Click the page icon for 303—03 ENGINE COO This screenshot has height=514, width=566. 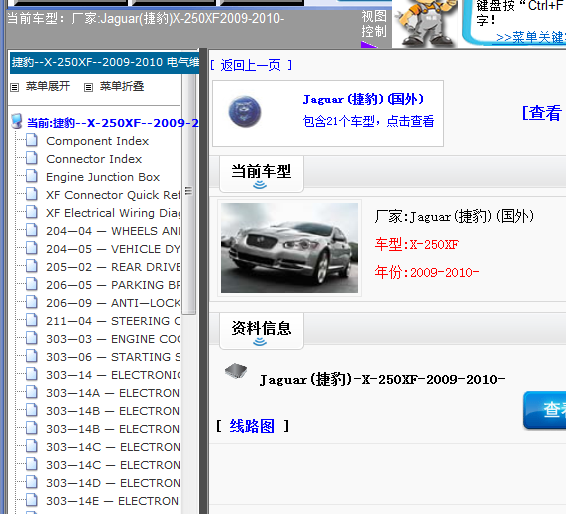32,339
